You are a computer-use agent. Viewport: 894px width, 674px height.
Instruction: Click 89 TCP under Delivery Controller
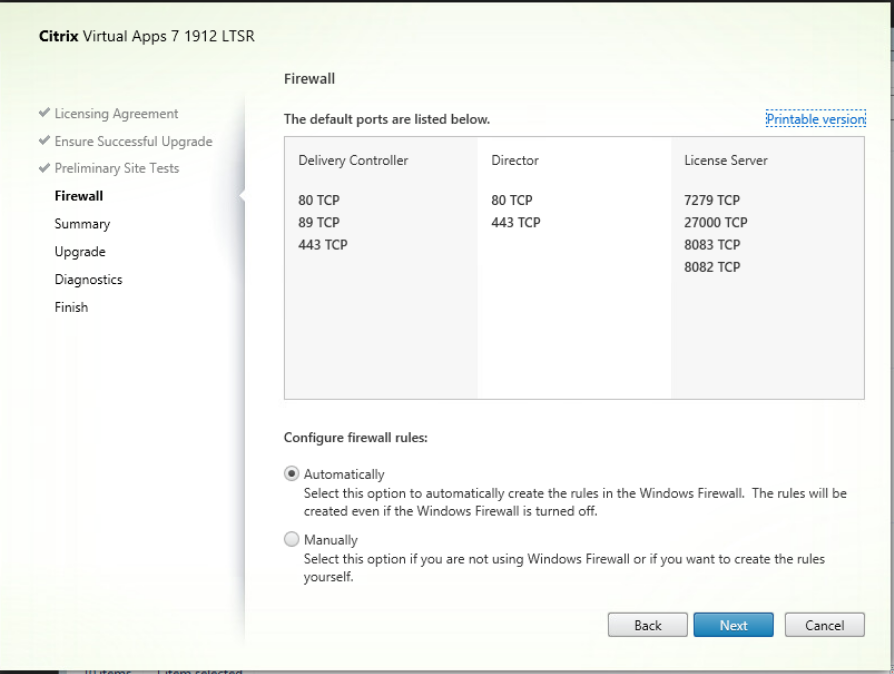(319, 222)
